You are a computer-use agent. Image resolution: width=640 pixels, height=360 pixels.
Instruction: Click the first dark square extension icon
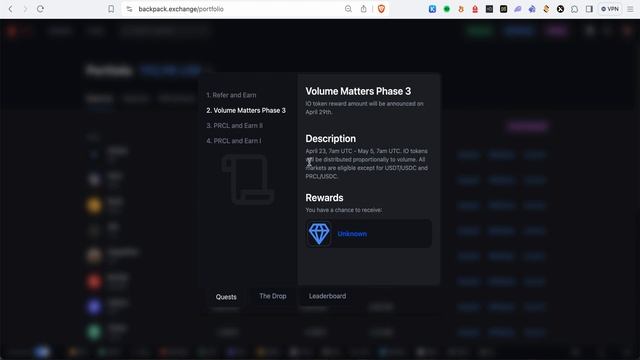coord(489,9)
